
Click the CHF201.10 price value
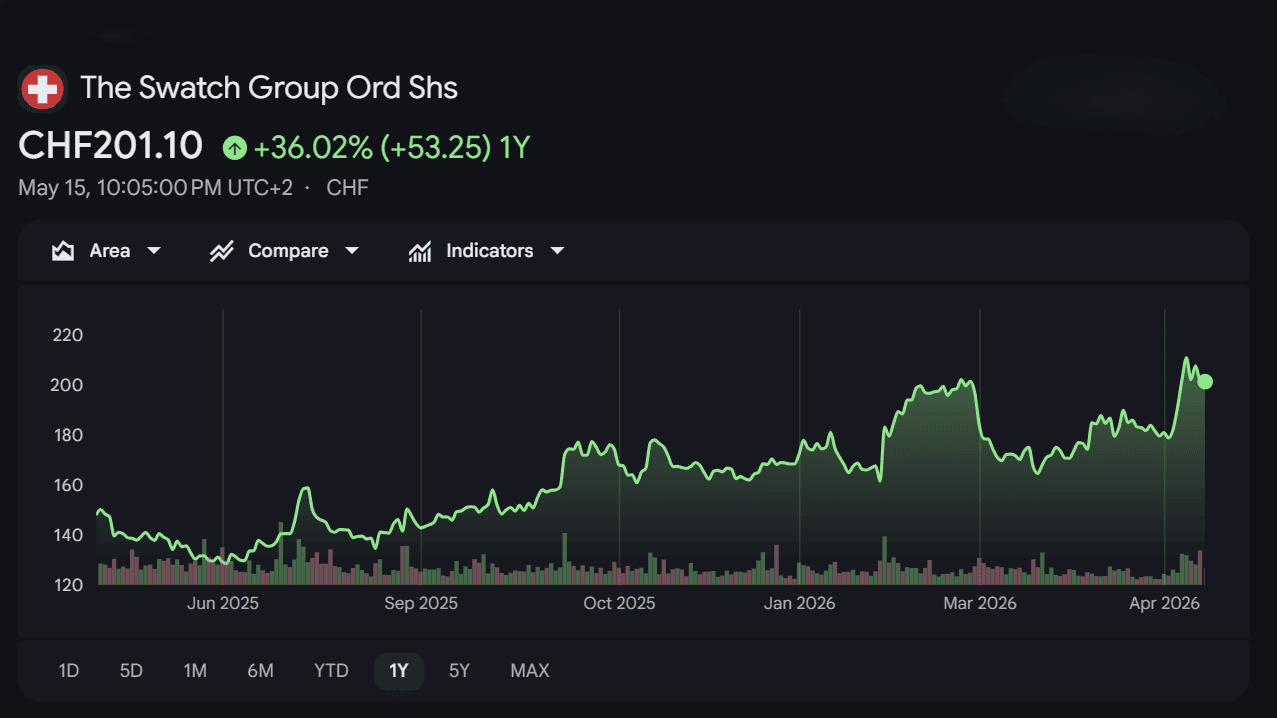pyautogui.click(x=111, y=147)
